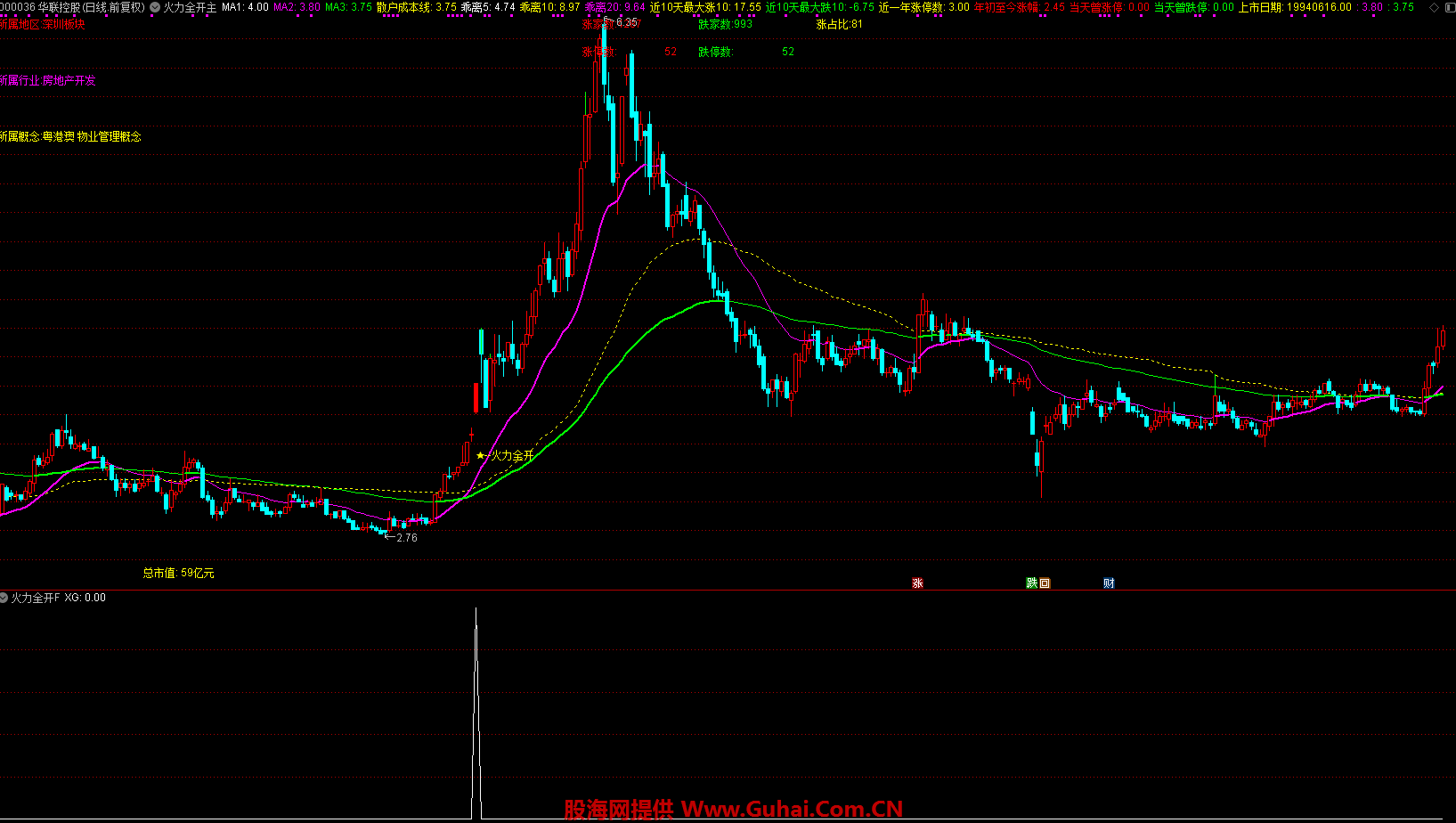Click the 乖离20: 9.64 readout
The height and width of the screenshot is (823, 1456).
tap(614, 7)
